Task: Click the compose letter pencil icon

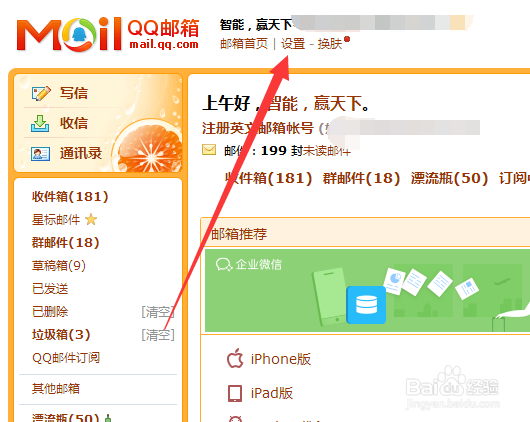Action: click(x=41, y=93)
